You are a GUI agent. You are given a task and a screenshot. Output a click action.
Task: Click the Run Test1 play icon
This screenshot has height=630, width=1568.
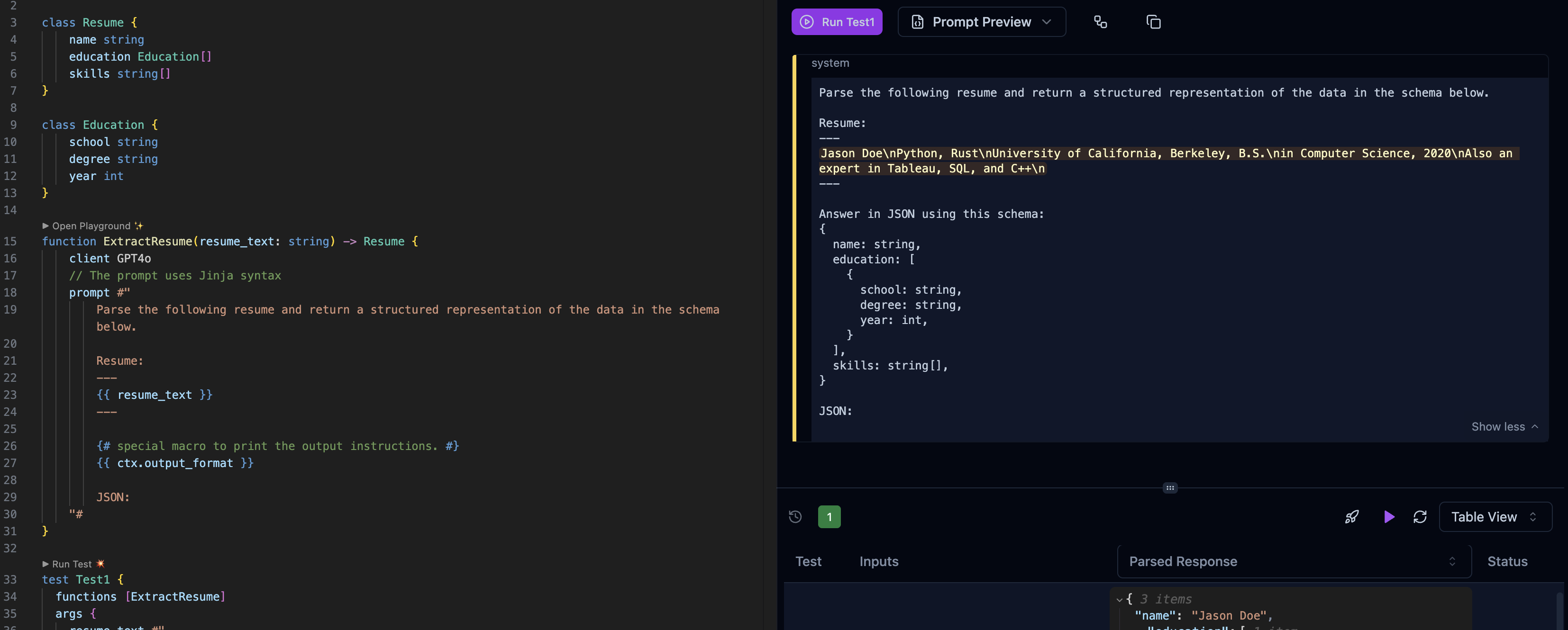point(806,22)
